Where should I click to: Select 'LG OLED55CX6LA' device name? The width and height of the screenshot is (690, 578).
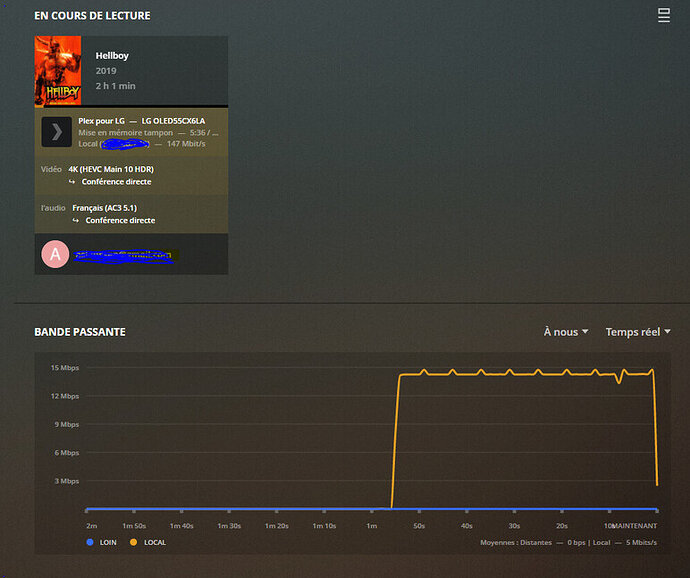point(173,121)
